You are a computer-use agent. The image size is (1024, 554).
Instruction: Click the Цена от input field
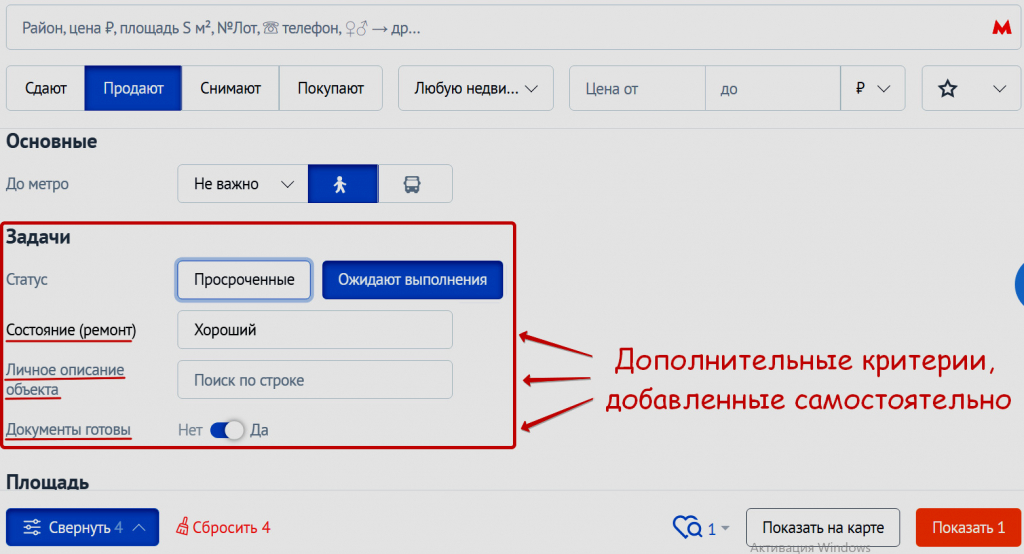pos(636,88)
